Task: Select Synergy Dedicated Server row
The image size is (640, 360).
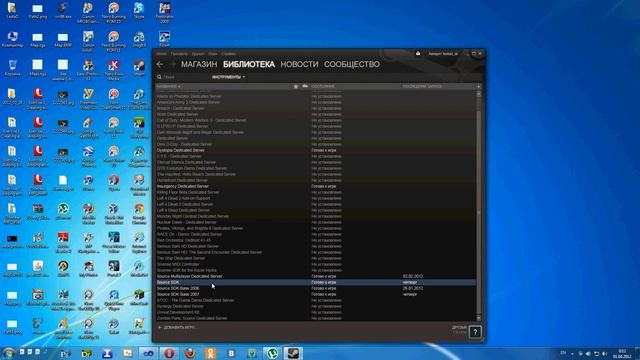Action: (316, 306)
